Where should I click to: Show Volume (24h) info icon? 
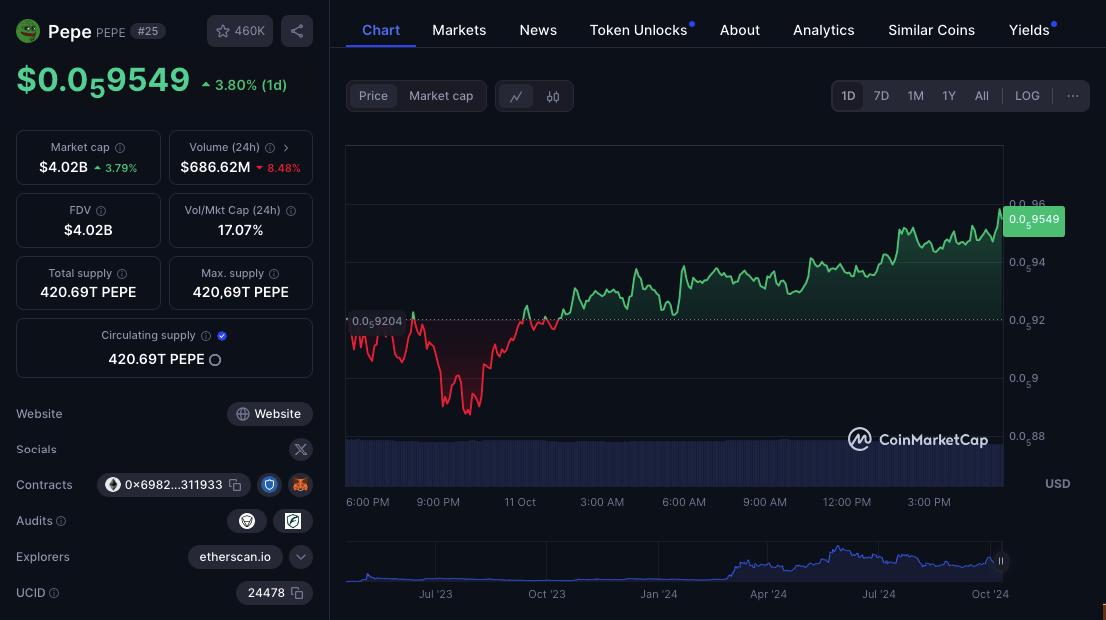pos(270,148)
